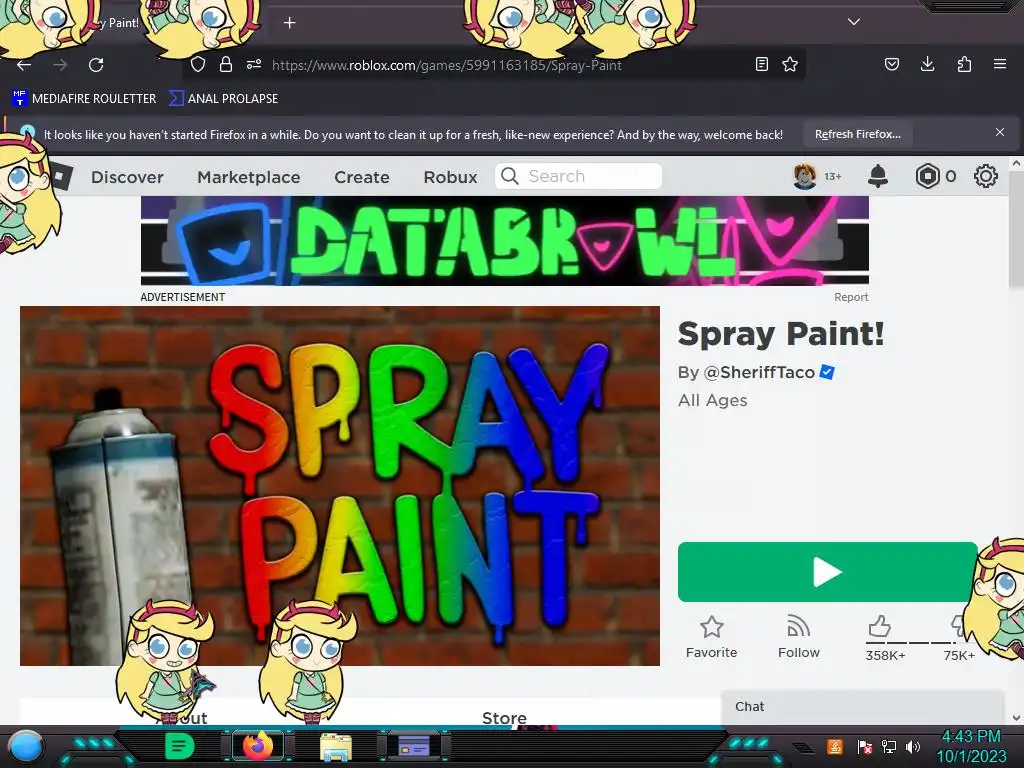Viewport: 1024px width, 768px height.
Task: Open the Windows Start orb
Action: (26, 746)
